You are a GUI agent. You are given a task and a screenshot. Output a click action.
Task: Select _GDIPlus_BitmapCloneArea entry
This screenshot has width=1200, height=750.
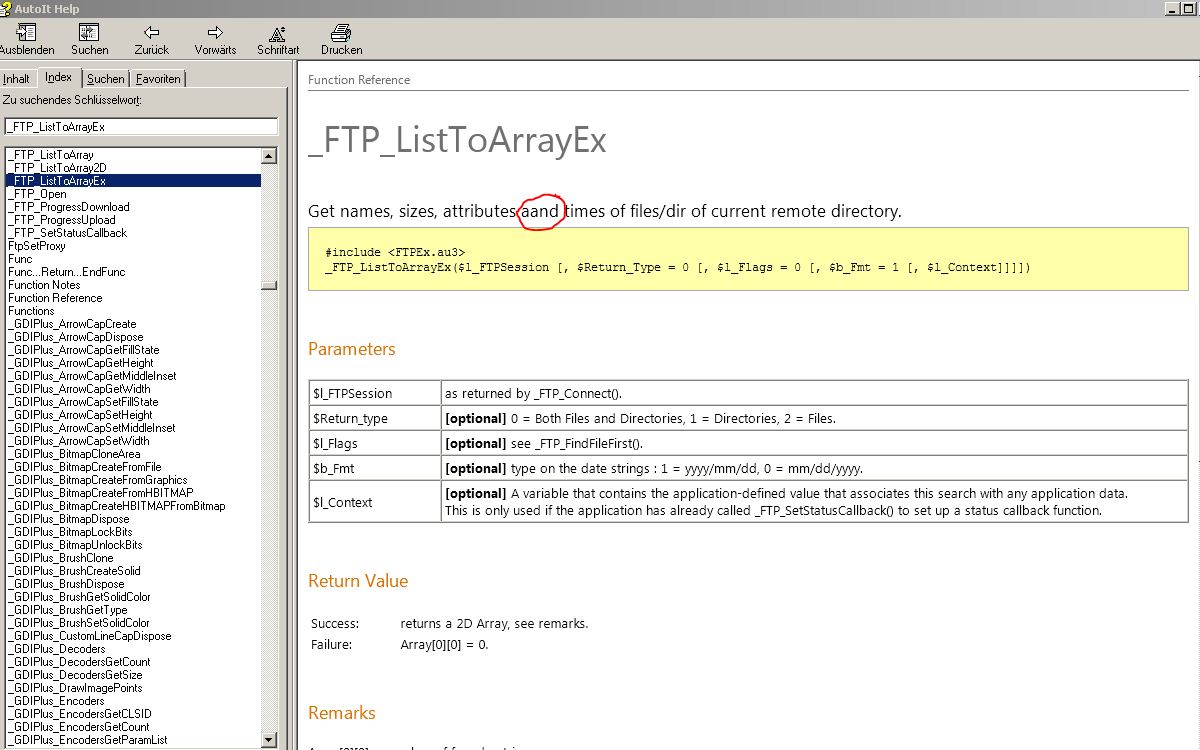(74, 454)
